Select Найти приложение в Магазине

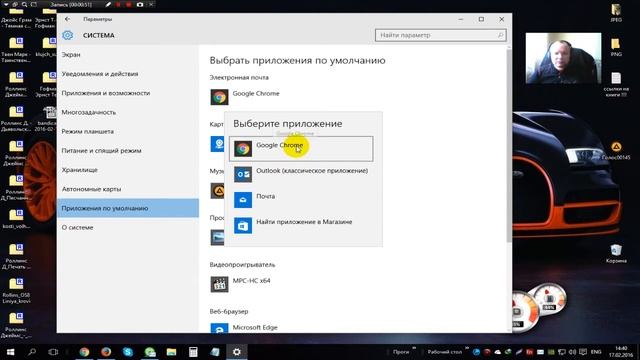pyautogui.click(x=301, y=225)
